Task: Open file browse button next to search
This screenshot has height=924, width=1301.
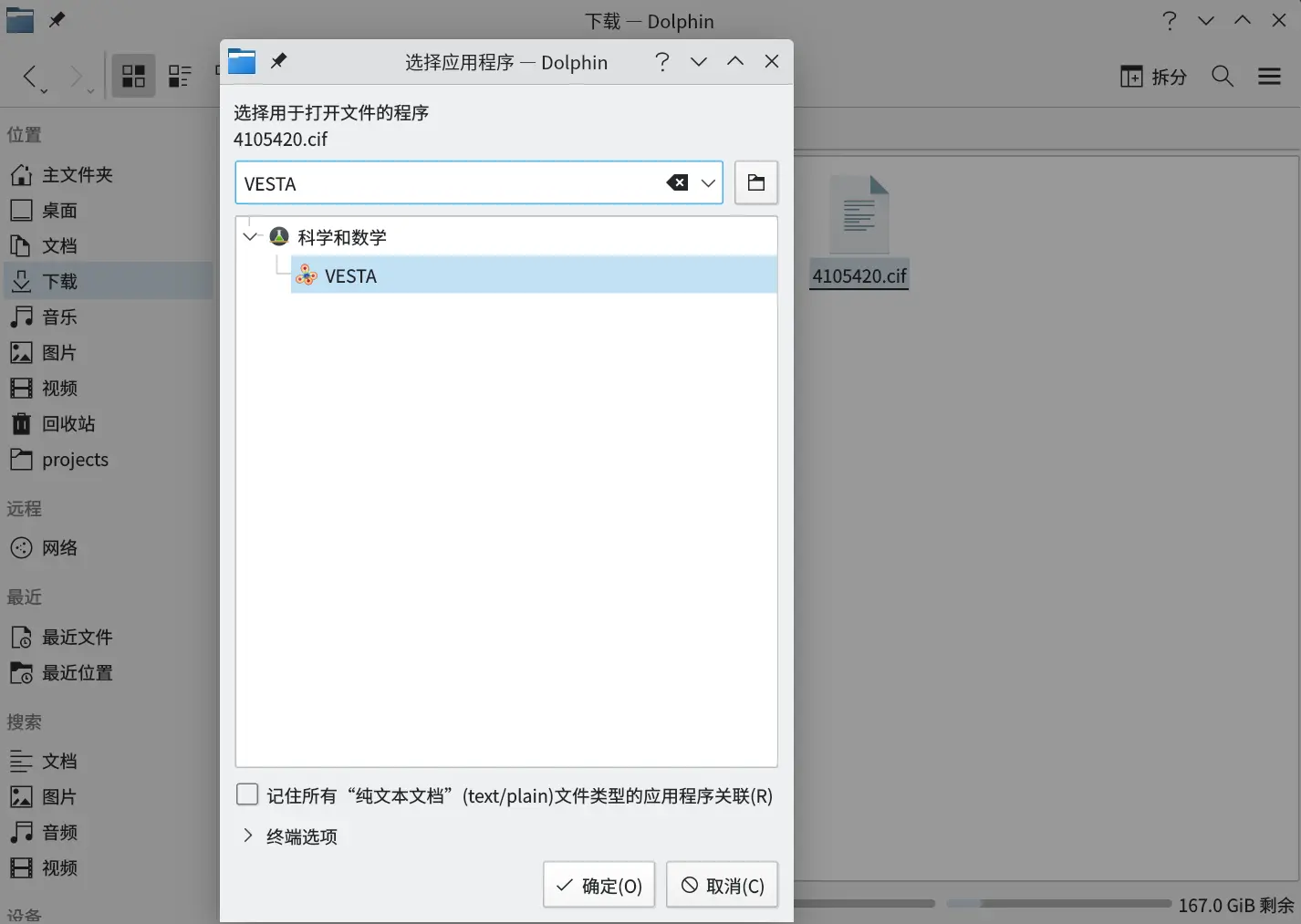Action: [x=756, y=182]
